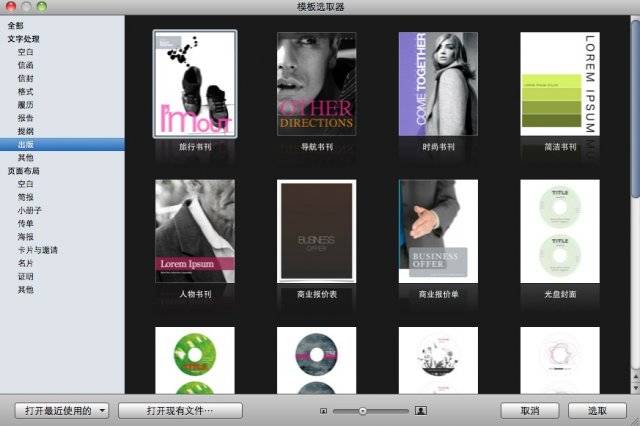
Task: Open the 卡片与邀请 category
Action: coord(38,250)
